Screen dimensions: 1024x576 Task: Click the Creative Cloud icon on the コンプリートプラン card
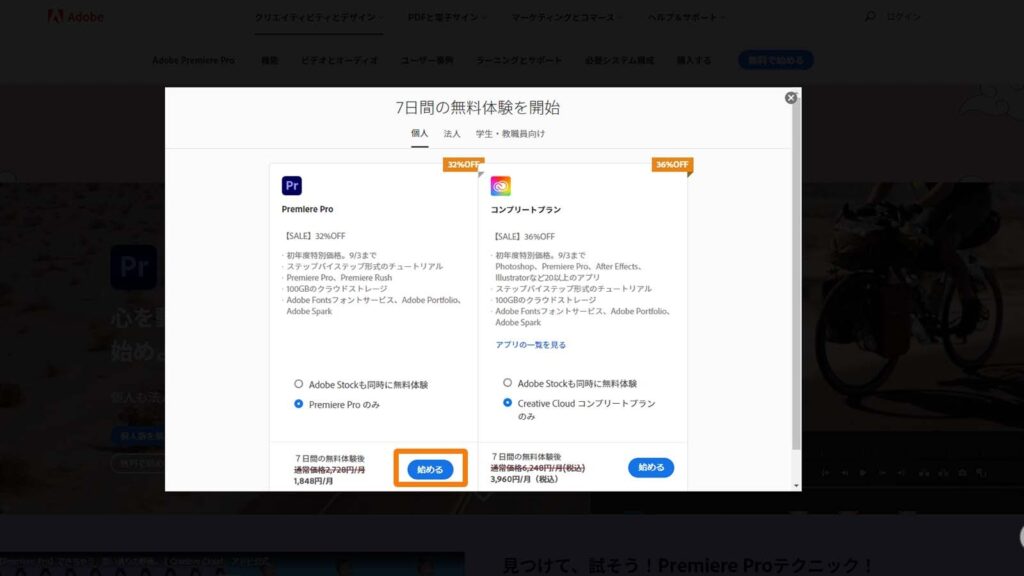point(501,186)
